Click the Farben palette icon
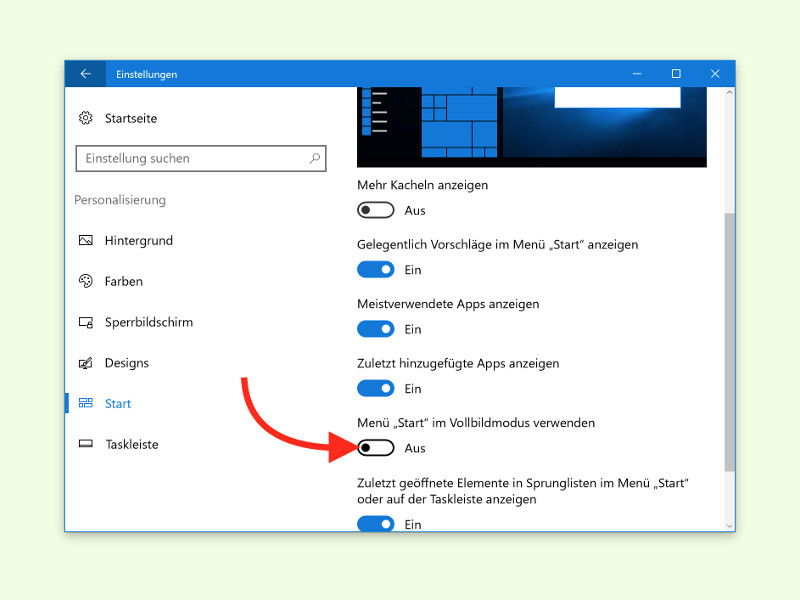The width and height of the screenshot is (800, 600). (x=86, y=281)
